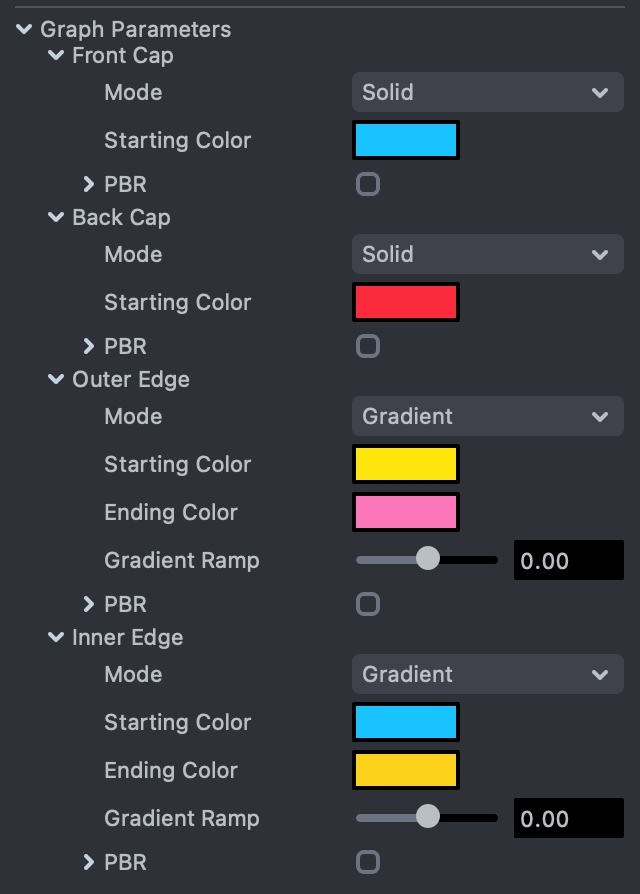Collapse the Back Cap group
640x894 pixels.
56,218
